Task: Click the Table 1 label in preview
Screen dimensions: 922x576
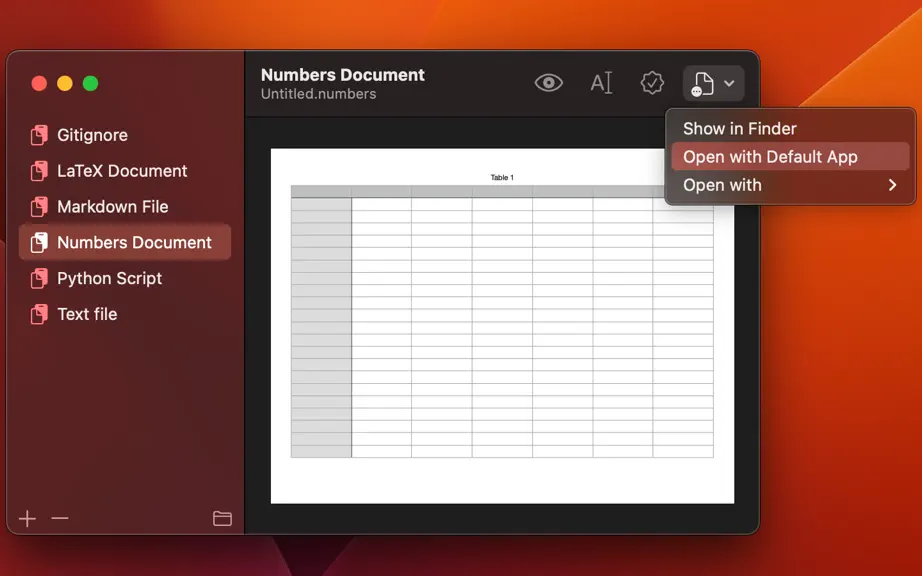Action: [x=502, y=177]
